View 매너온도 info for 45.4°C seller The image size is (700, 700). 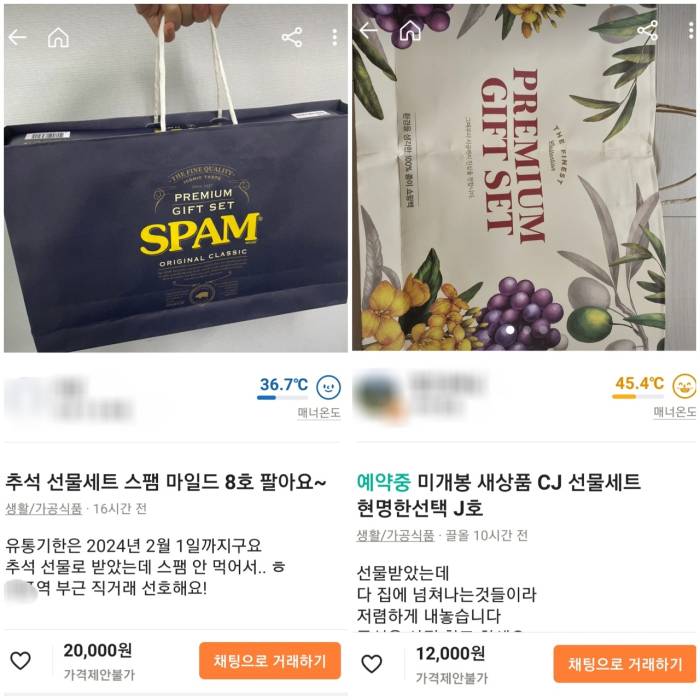pyautogui.click(x=675, y=412)
